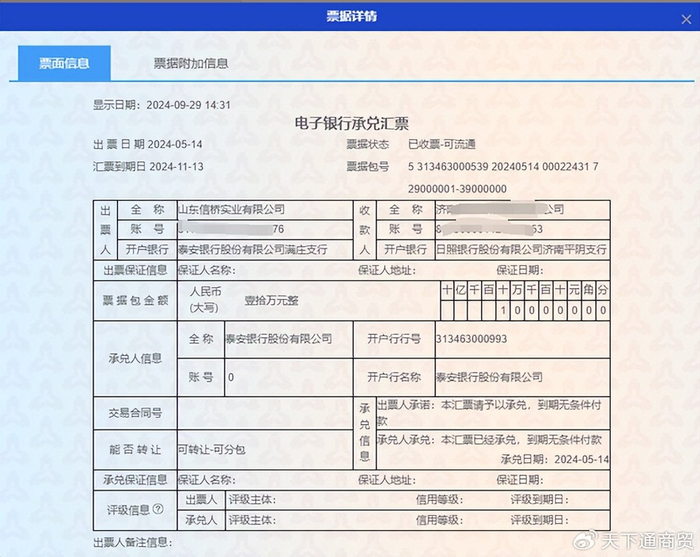The width and height of the screenshot is (700, 557).
Task: Click the 出票人备注信息 label
Action: [x=133, y=542]
